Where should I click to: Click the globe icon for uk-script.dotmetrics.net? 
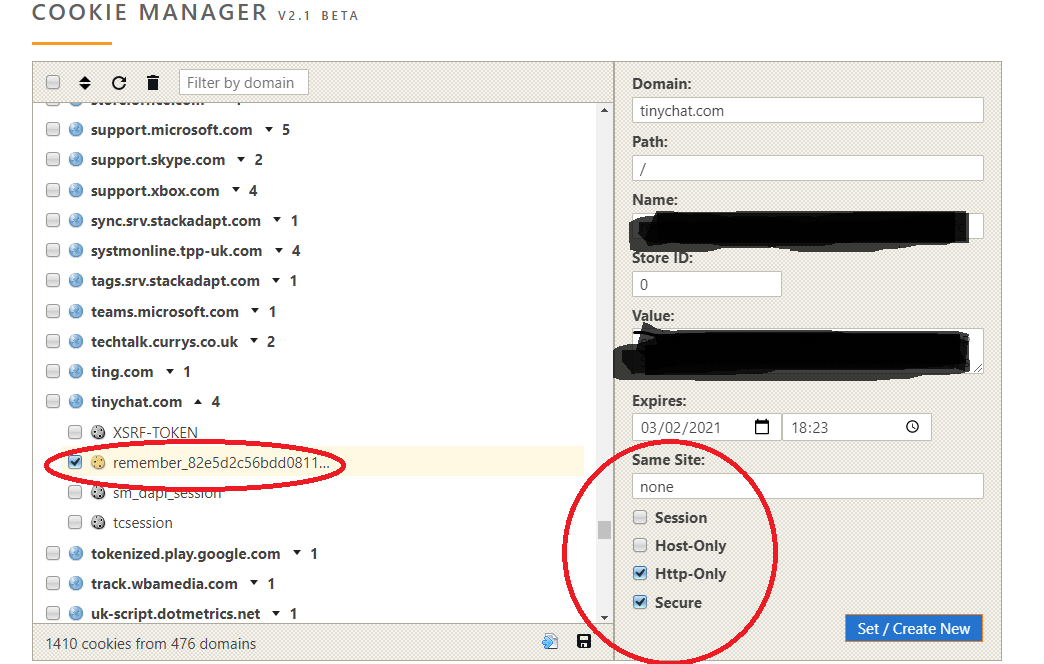tap(76, 613)
